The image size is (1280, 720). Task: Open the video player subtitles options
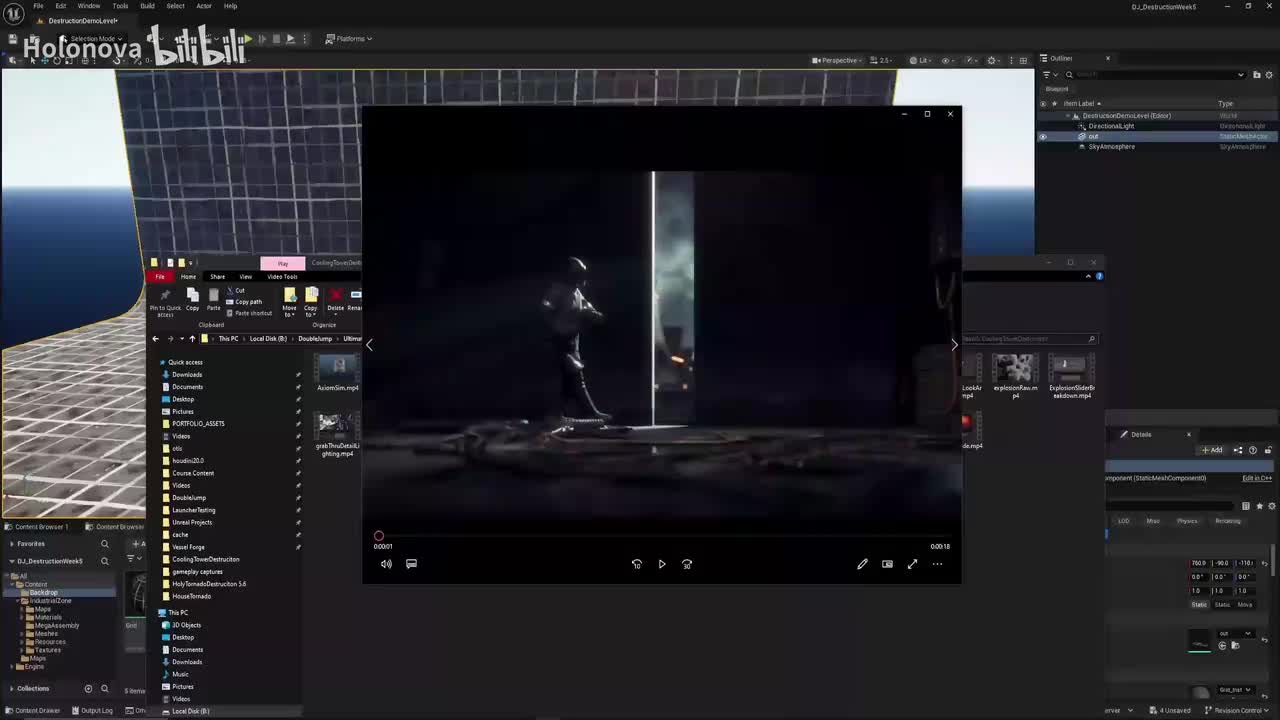point(411,564)
